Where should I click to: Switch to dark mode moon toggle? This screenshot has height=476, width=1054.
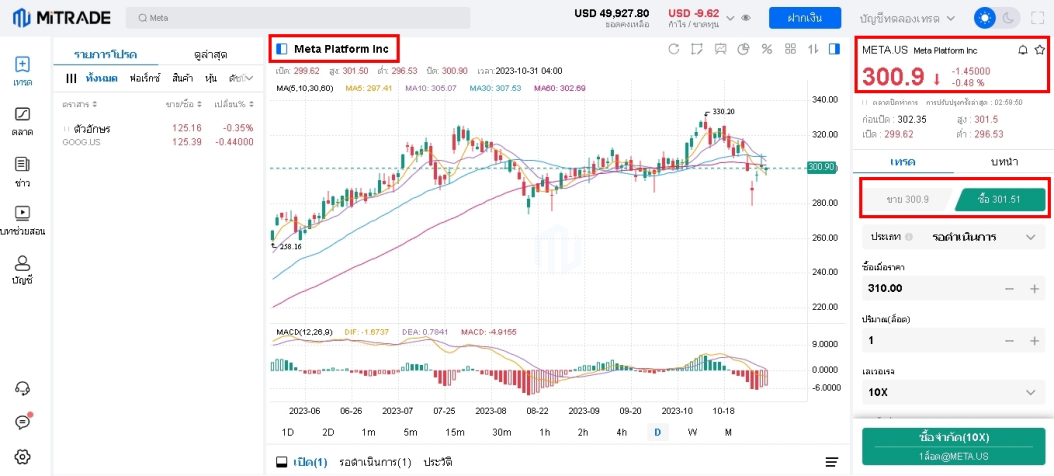(1010, 18)
